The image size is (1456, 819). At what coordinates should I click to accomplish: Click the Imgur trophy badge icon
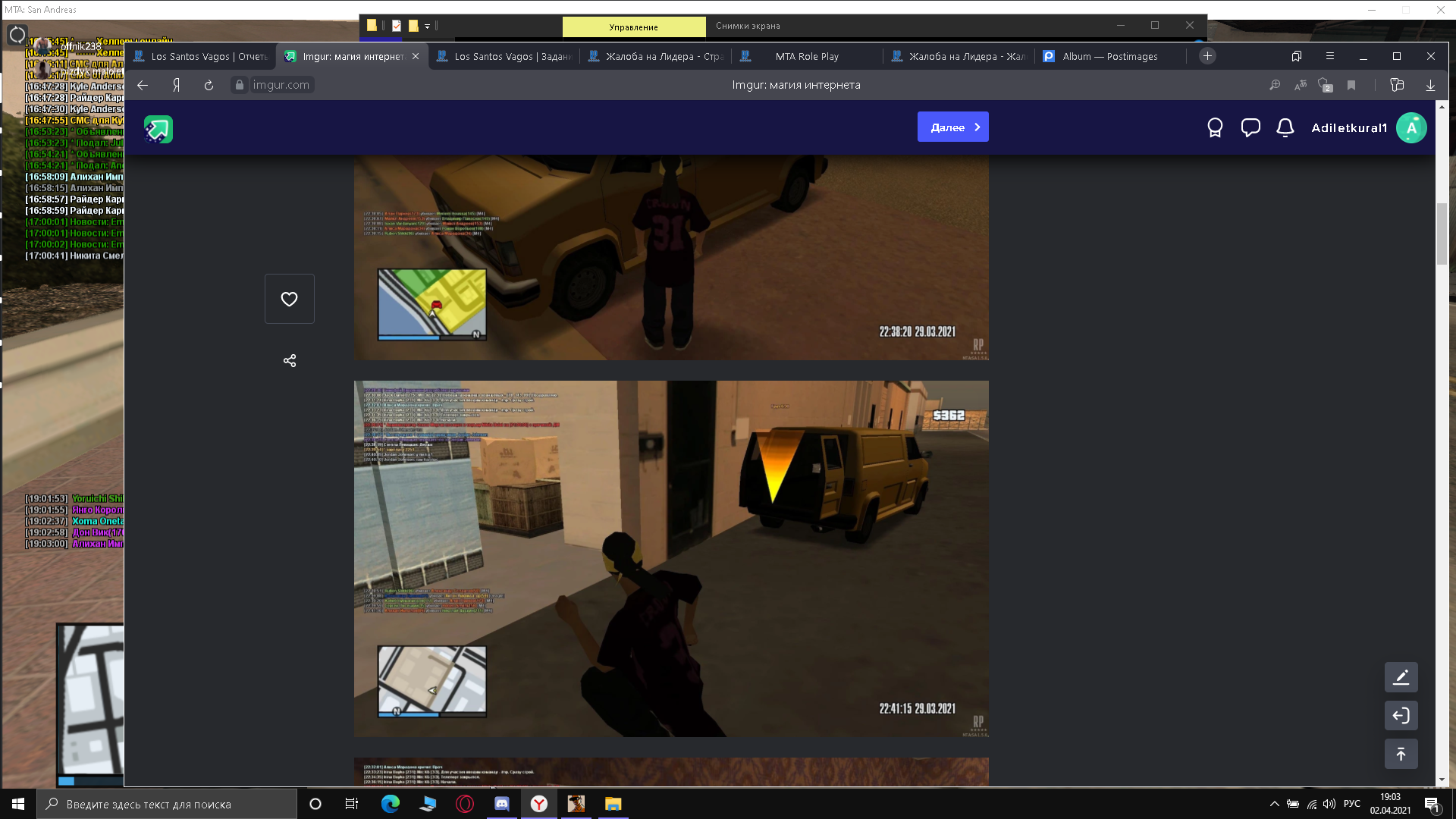coord(1215,127)
